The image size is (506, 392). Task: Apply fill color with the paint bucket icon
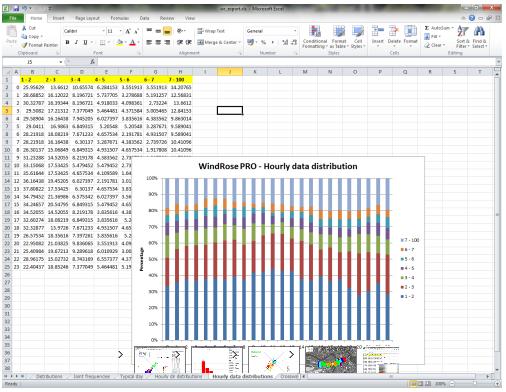(120, 43)
